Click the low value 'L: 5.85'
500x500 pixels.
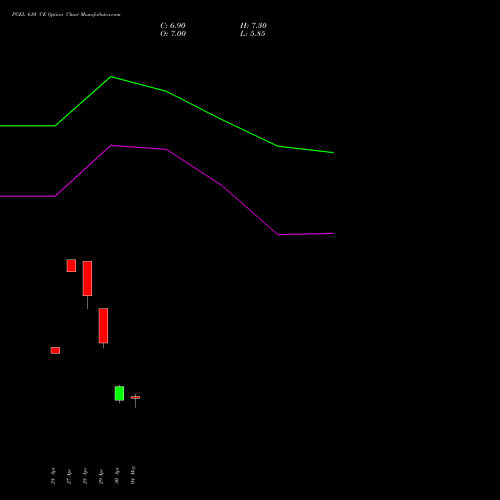[253, 34]
